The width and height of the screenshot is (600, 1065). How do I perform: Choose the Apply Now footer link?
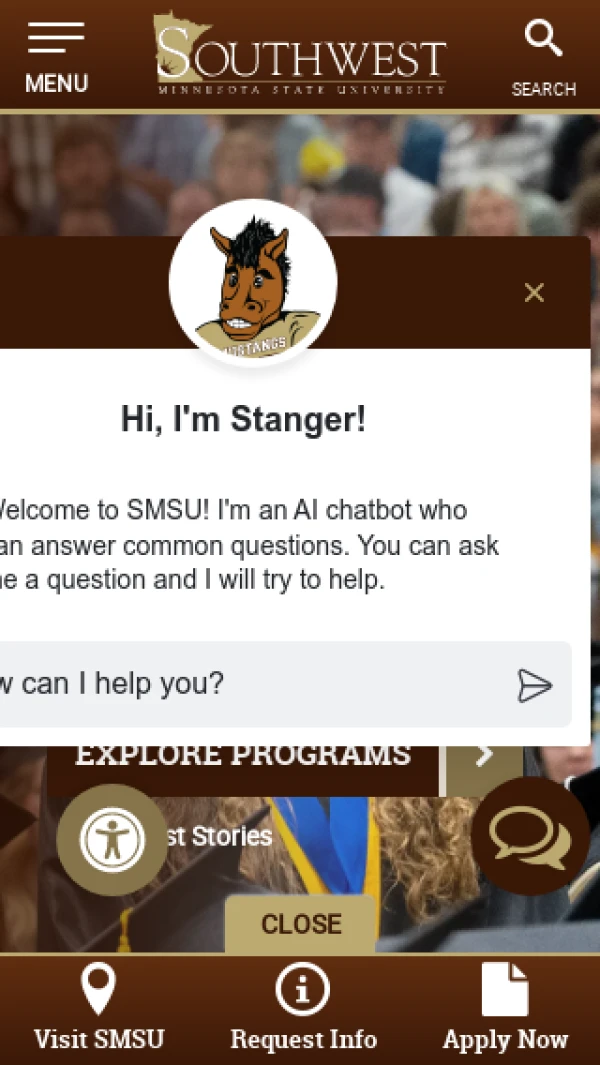506,1039
